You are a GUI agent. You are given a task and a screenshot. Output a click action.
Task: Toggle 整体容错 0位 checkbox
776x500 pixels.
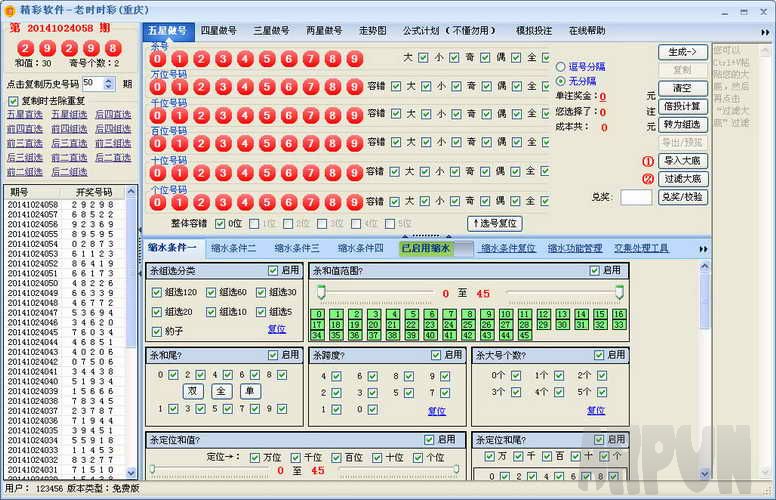[x=220, y=224]
